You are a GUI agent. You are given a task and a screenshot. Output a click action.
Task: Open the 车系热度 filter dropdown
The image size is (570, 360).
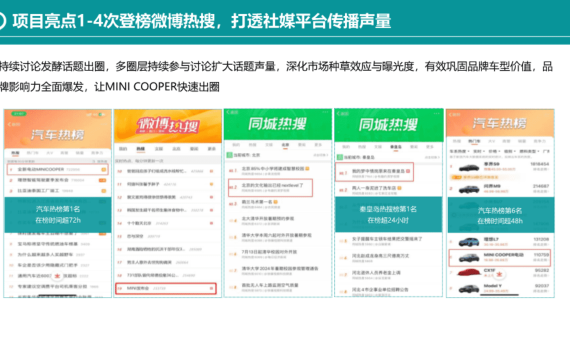(x=459, y=151)
